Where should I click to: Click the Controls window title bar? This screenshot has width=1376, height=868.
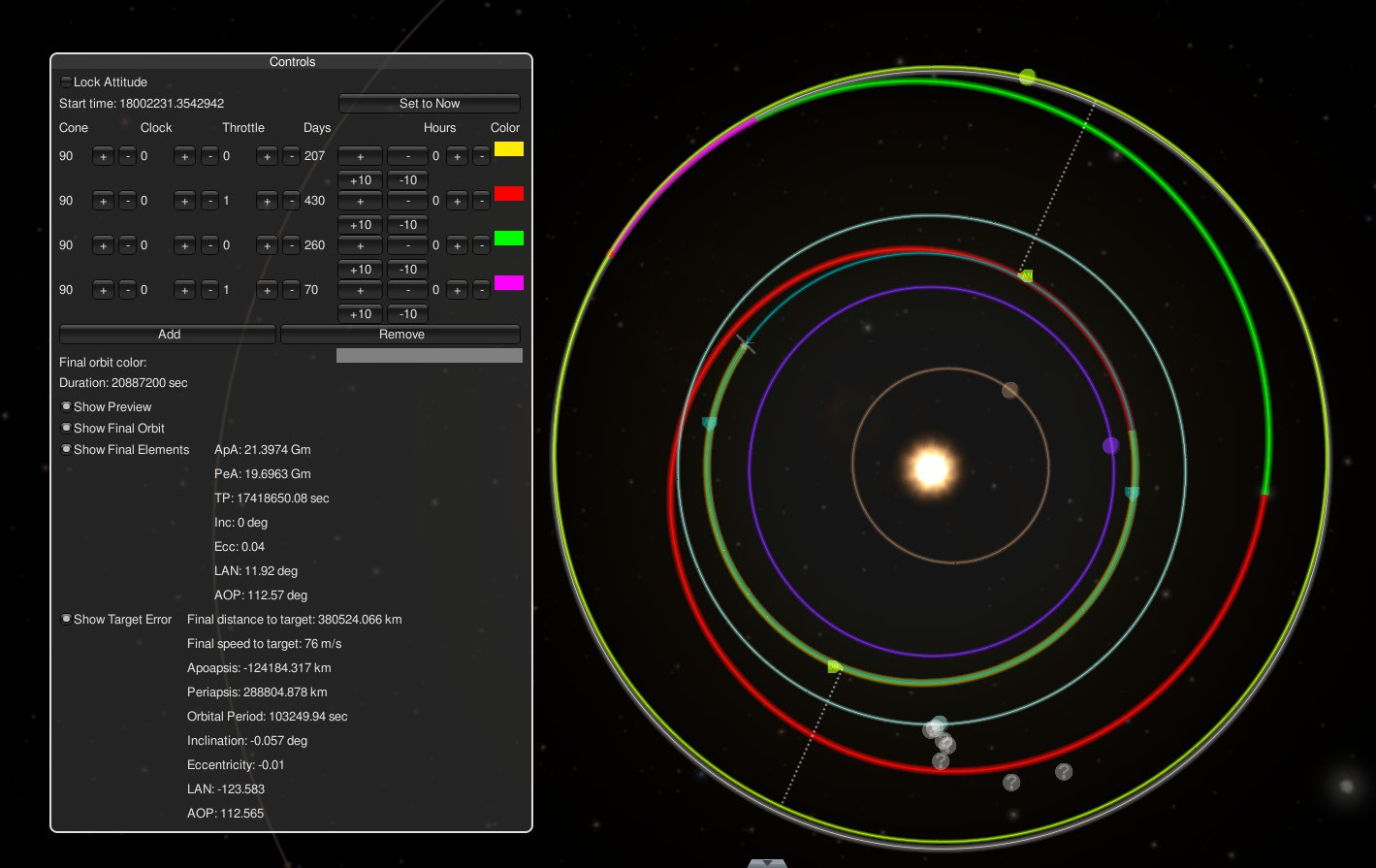click(x=292, y=62)
